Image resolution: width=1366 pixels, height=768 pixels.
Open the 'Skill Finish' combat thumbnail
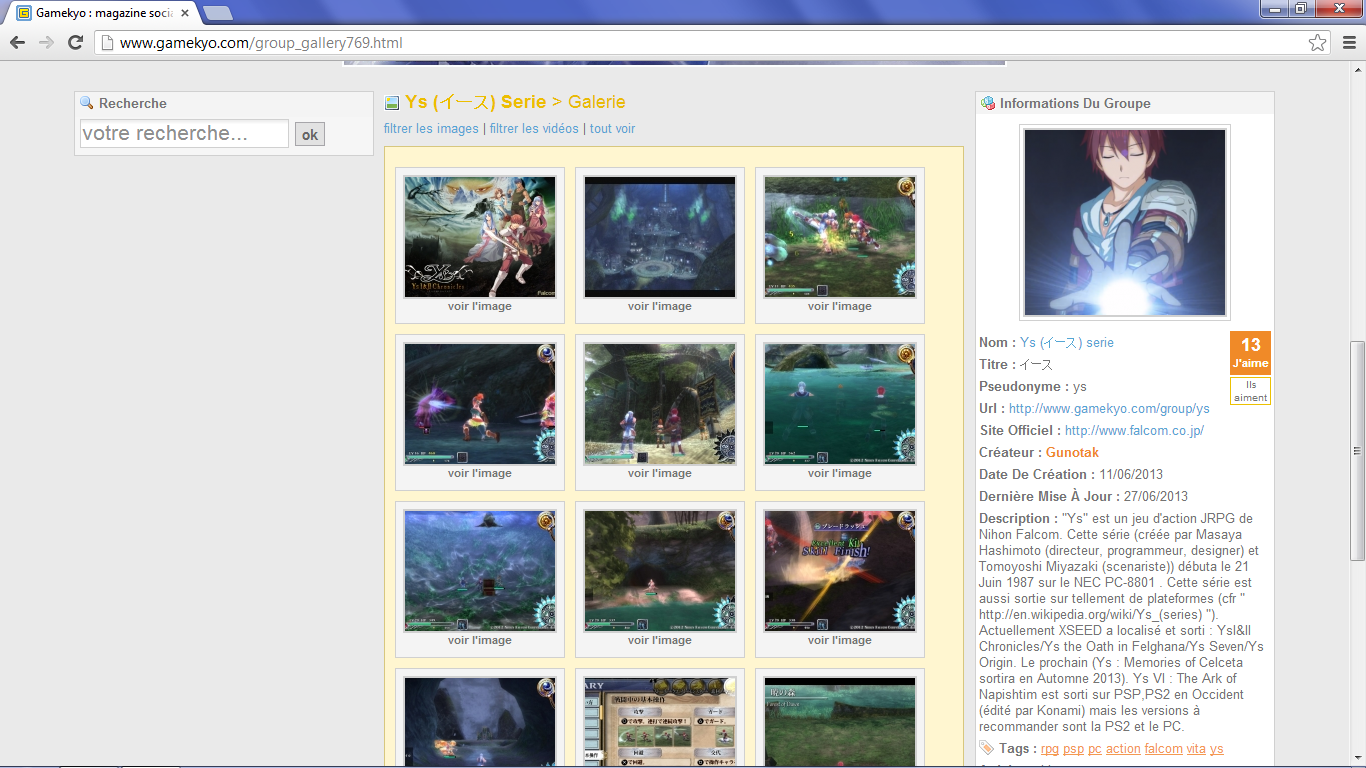coord(840,571)
